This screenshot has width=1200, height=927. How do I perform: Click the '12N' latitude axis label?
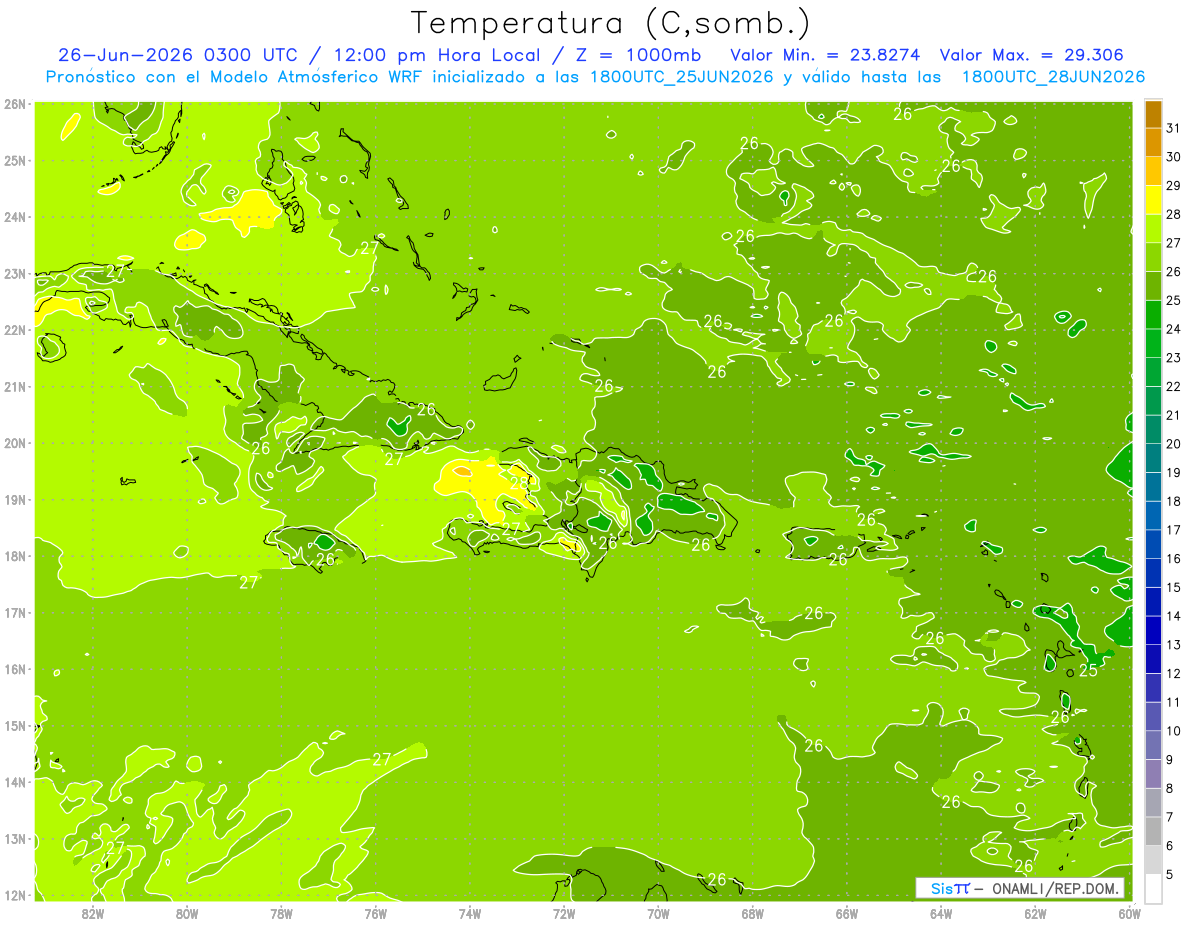click(x=15, y=896)
